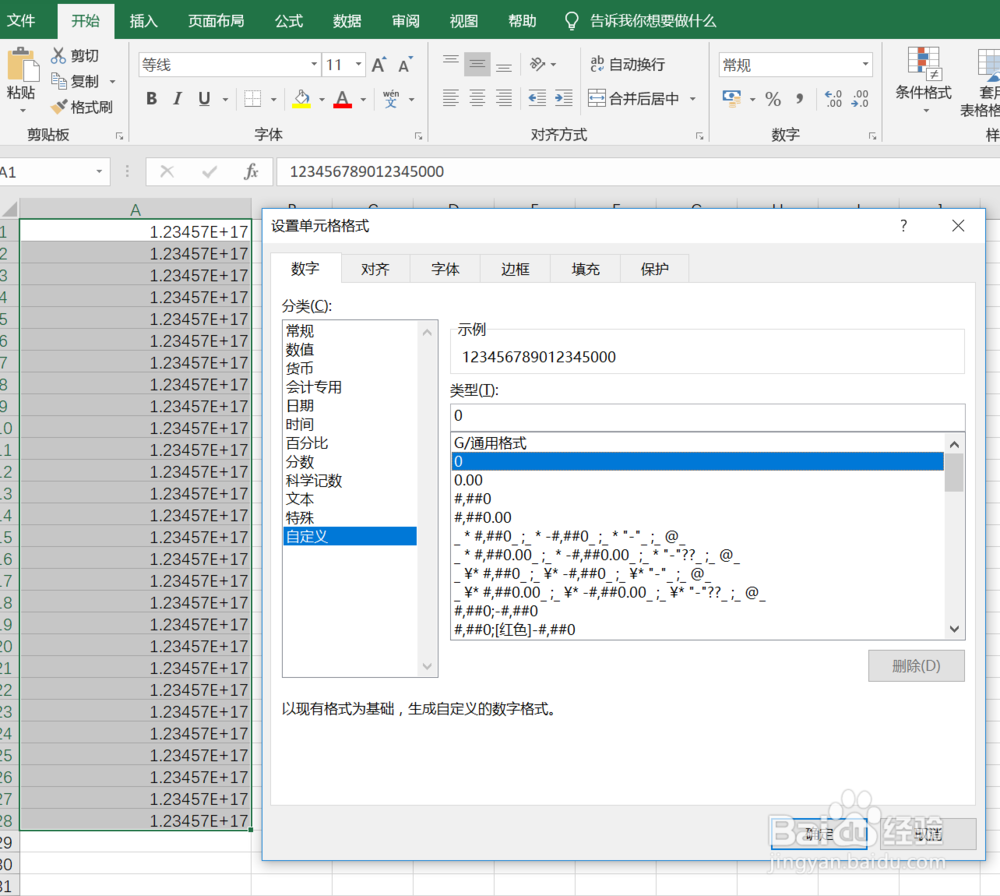
Task: Apply the Format Painter 格式刷
Action: (x=85, y=107)
